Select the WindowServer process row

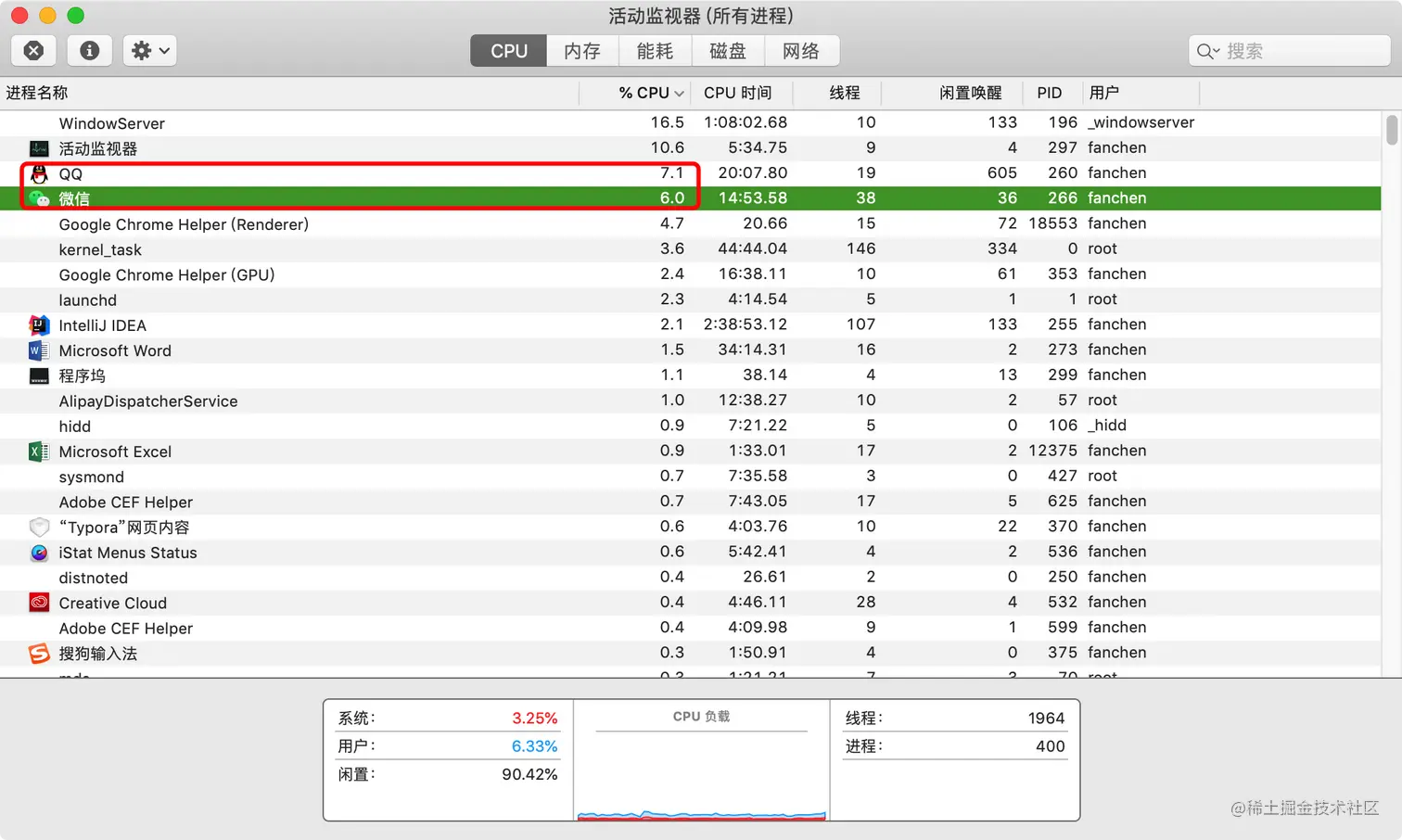click(x=691, y=122)
